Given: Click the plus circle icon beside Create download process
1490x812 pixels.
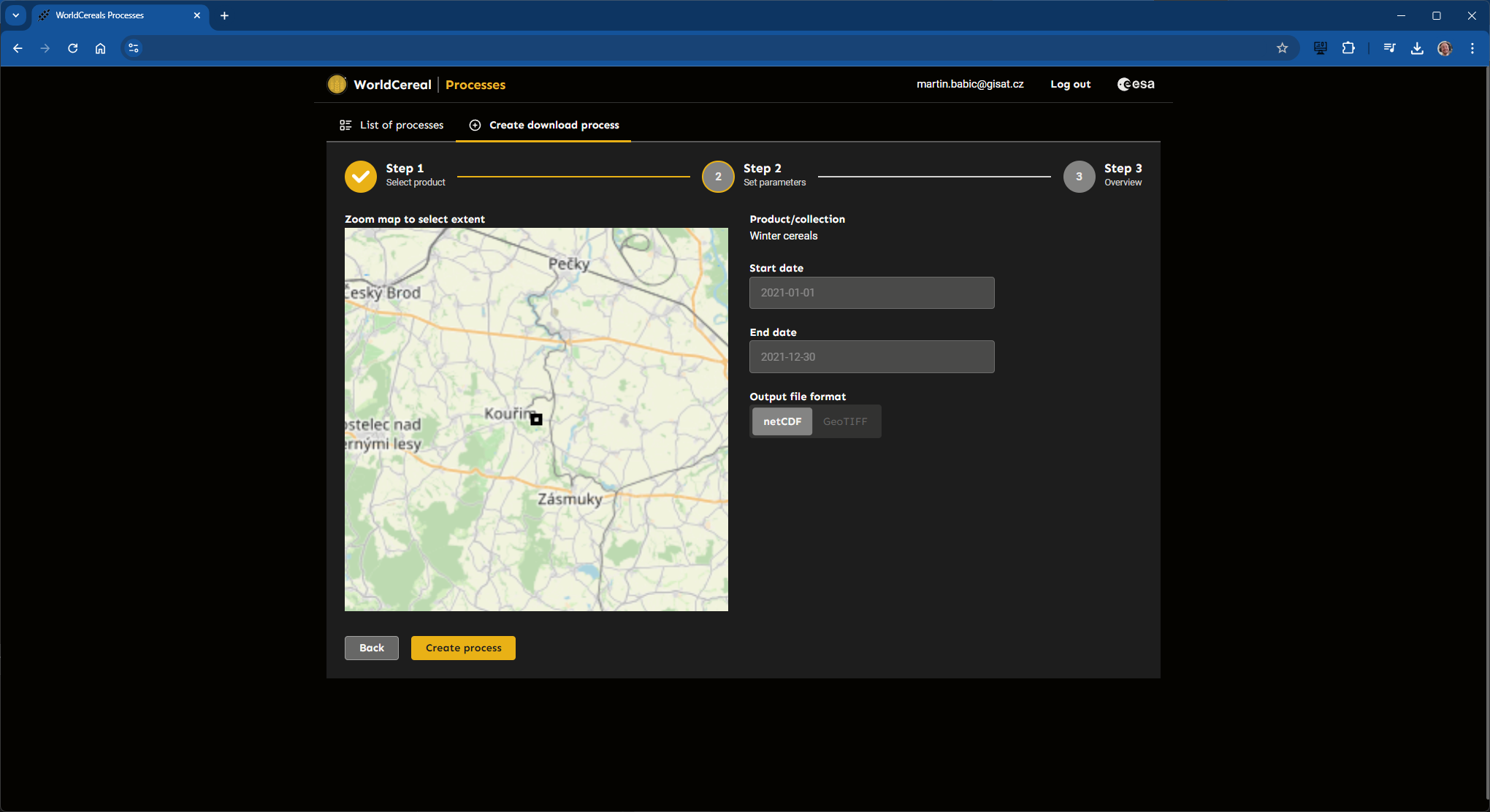Looking at the screenshot, I should pos(475,126).
